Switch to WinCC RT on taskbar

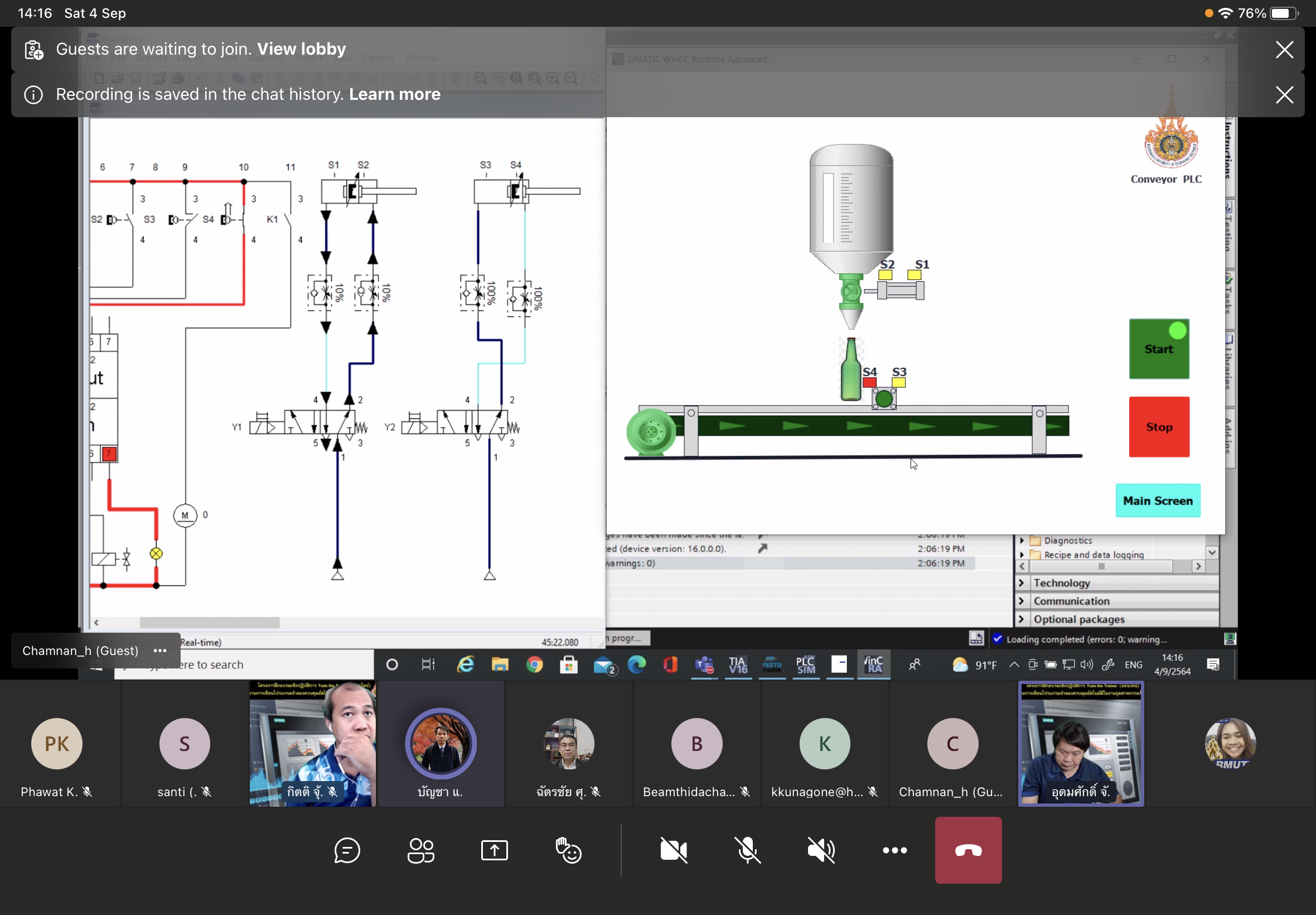873,665
